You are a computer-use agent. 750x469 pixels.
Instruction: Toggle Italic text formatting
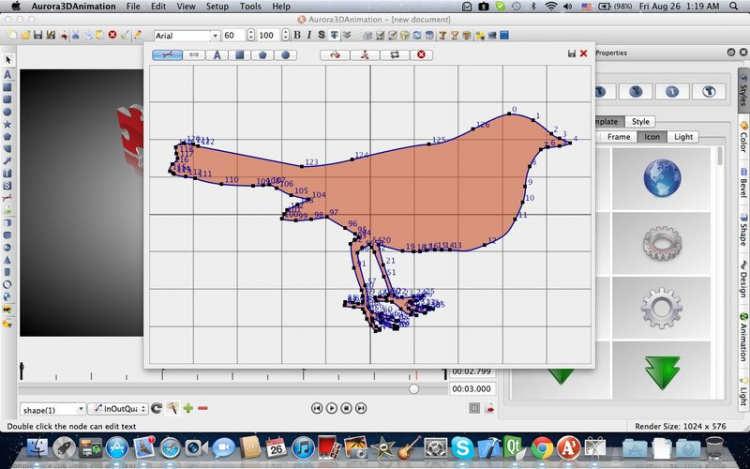coord(309,35)
